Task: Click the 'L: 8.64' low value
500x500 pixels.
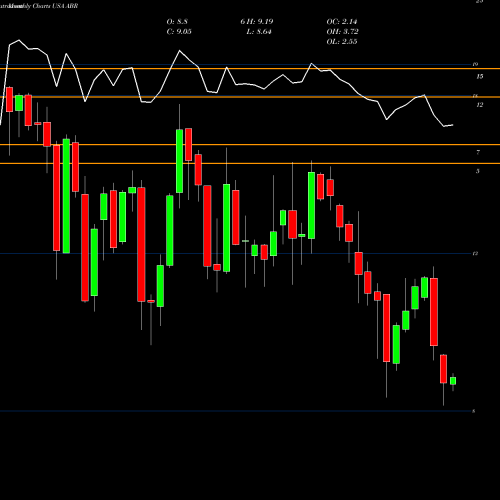Action: [x=260, y=32]
